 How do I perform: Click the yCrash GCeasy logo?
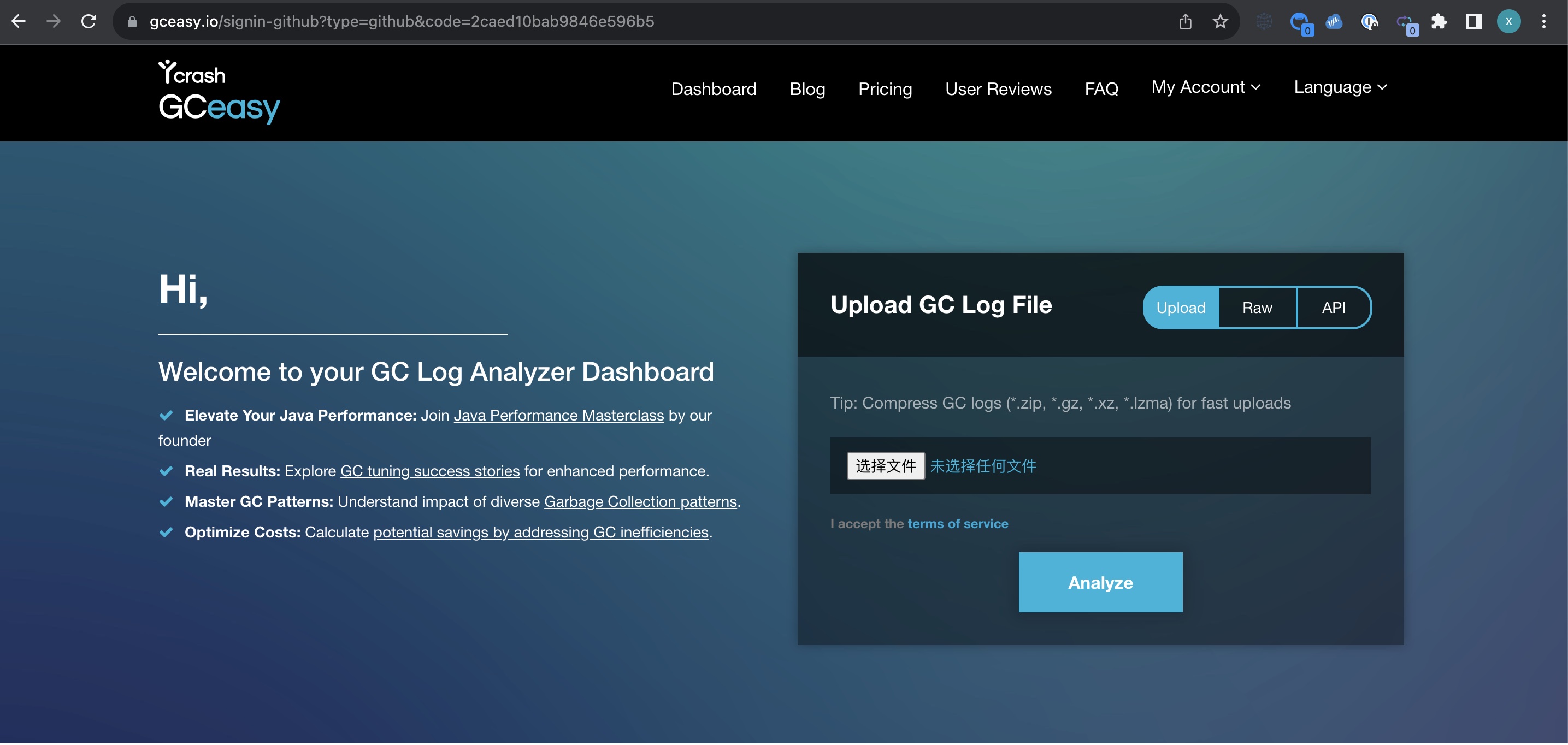219,92
